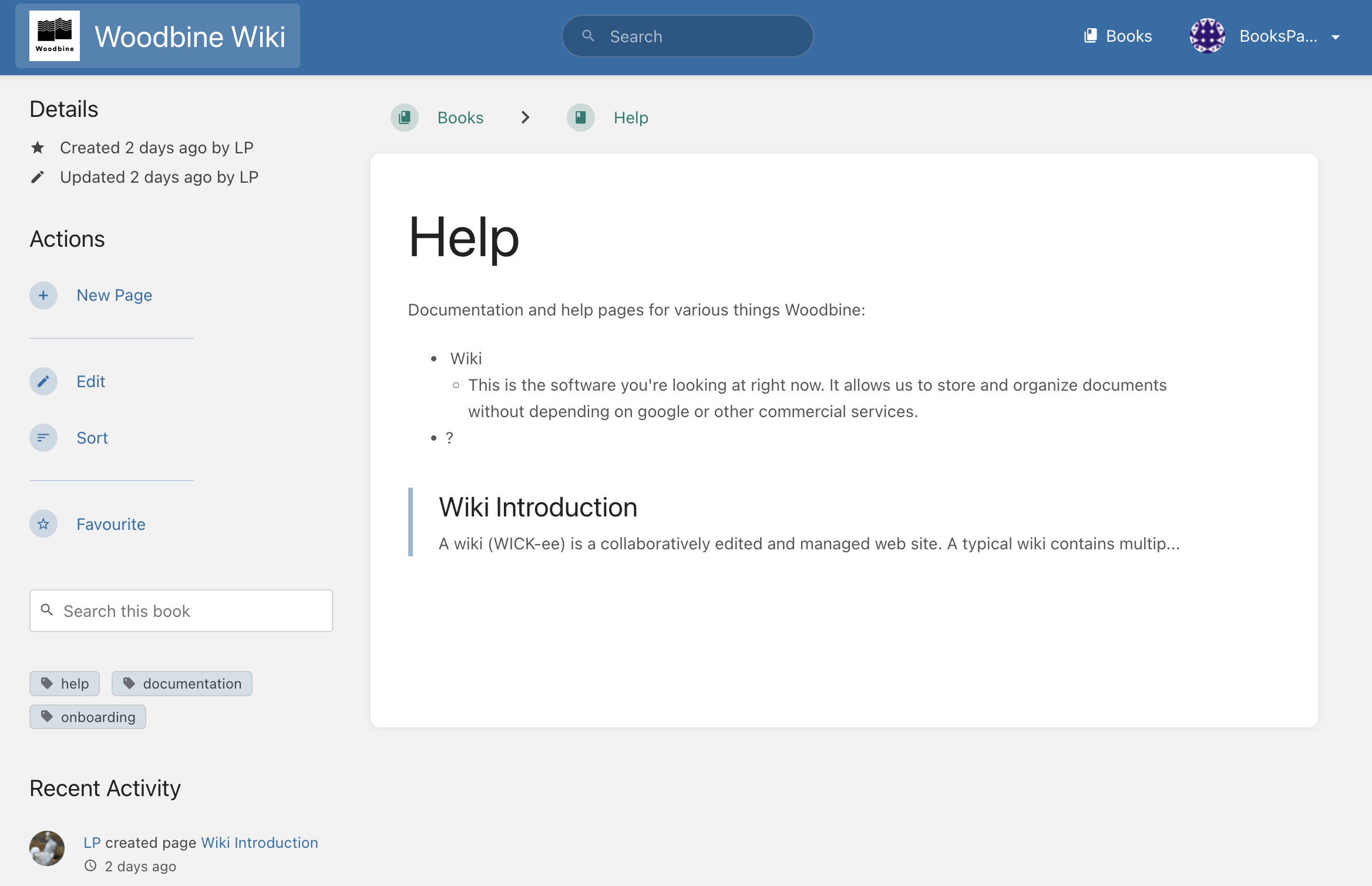The image size is (1372, 886).
Task: Select the documentation tag
Action: click(182, 684)
